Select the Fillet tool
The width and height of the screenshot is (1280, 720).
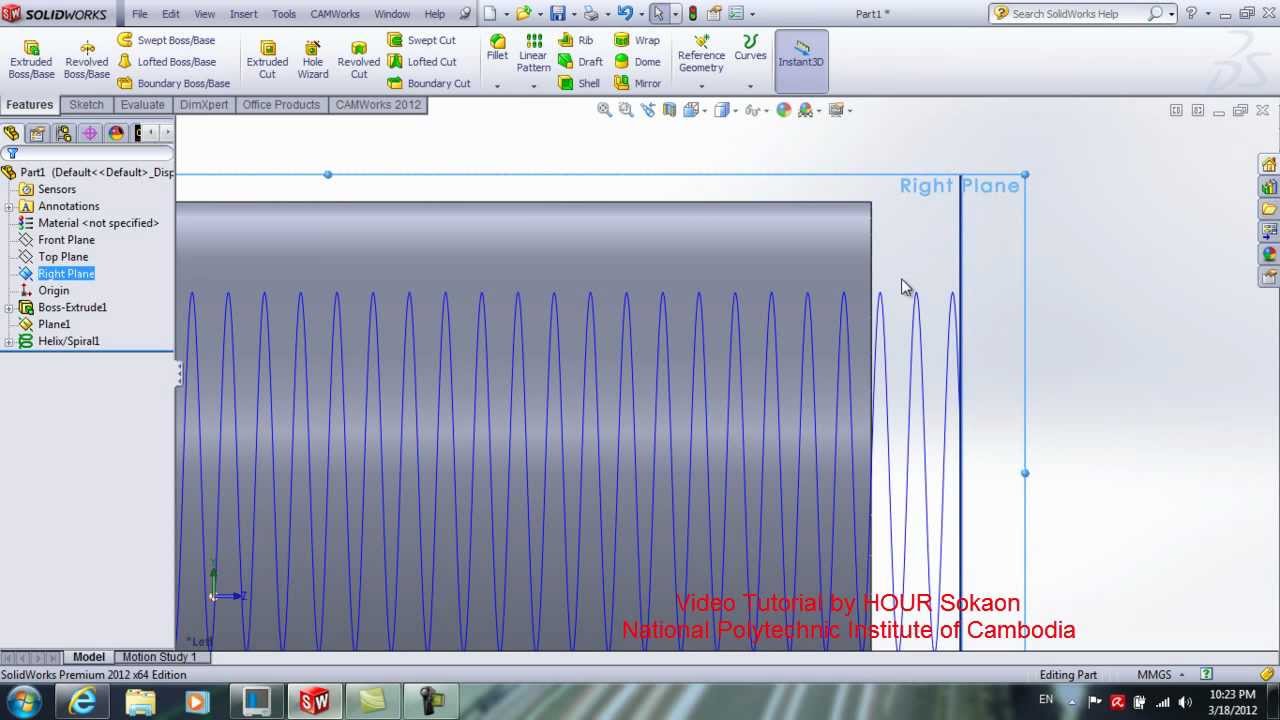[x=497, y=48]
